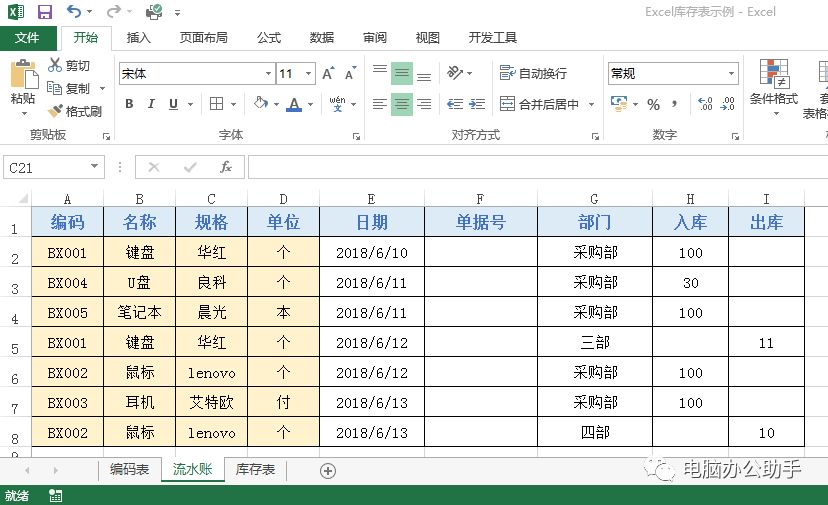The height and width of the screenshot is (505, 828).
Task: Open the 库存表 sheet tab
Action: coord(256,469)
